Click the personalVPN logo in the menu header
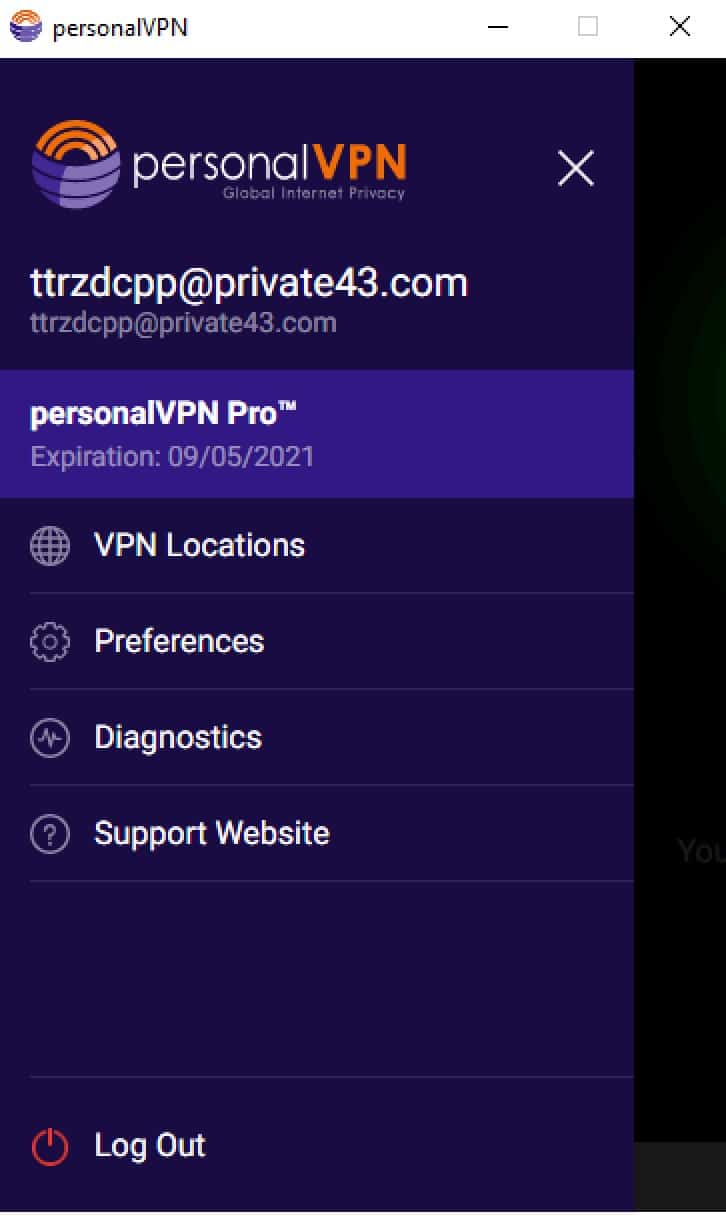 pos(219,164)
